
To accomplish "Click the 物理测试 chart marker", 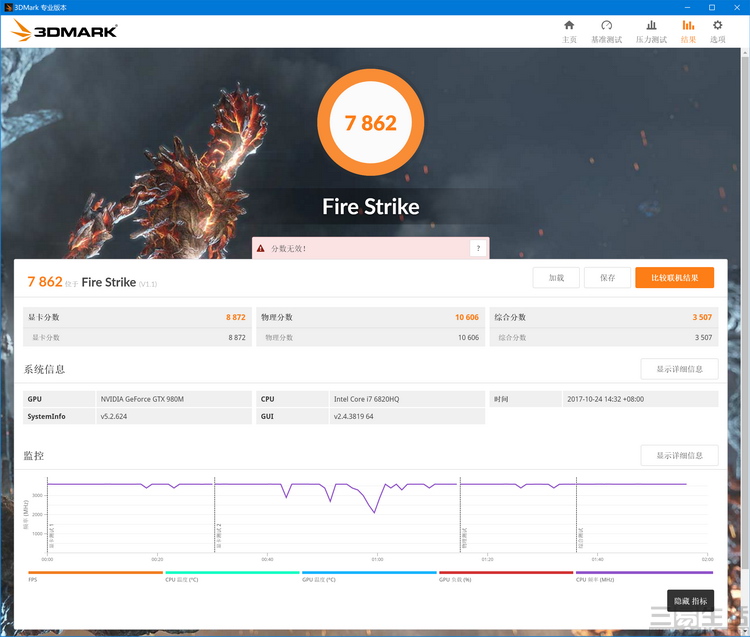I will click(464, 538).
